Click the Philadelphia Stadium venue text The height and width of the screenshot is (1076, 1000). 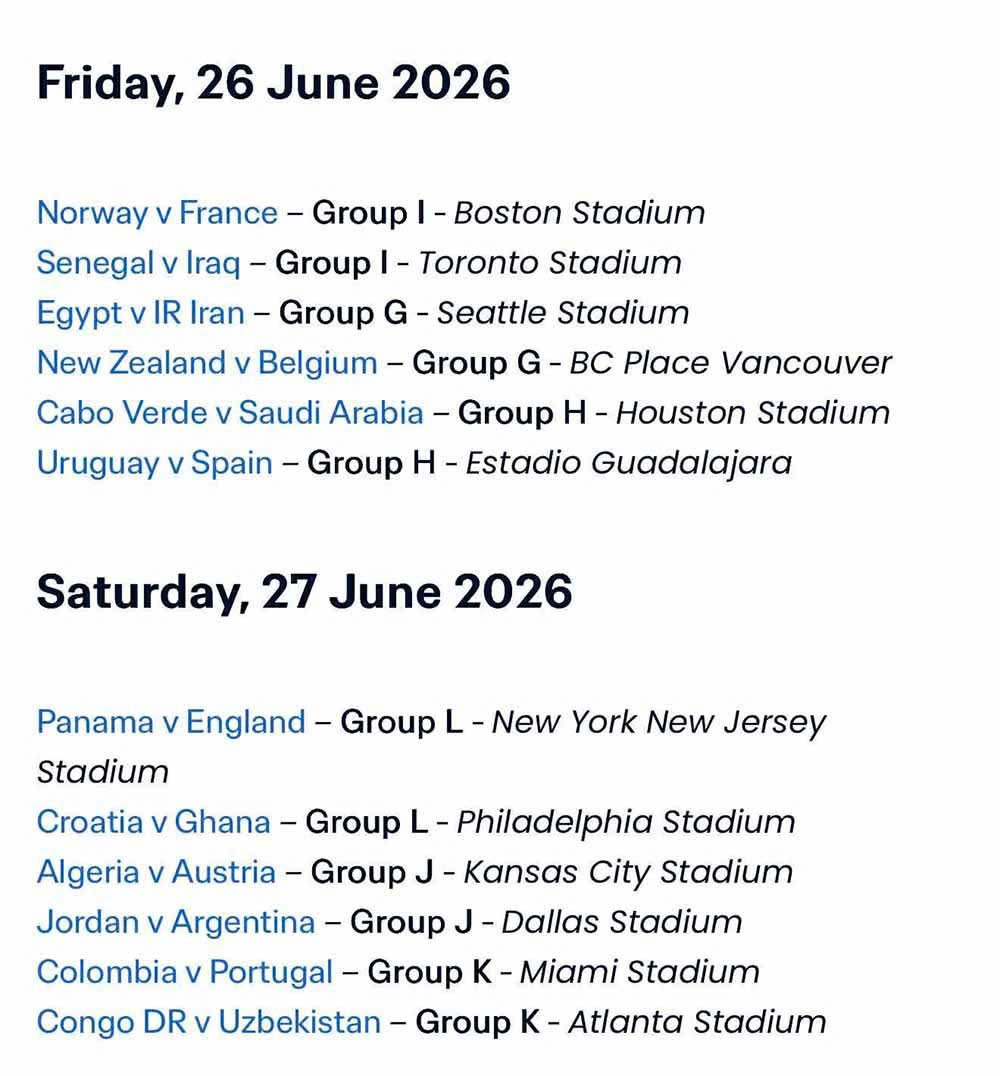click(x=626, y=822)
